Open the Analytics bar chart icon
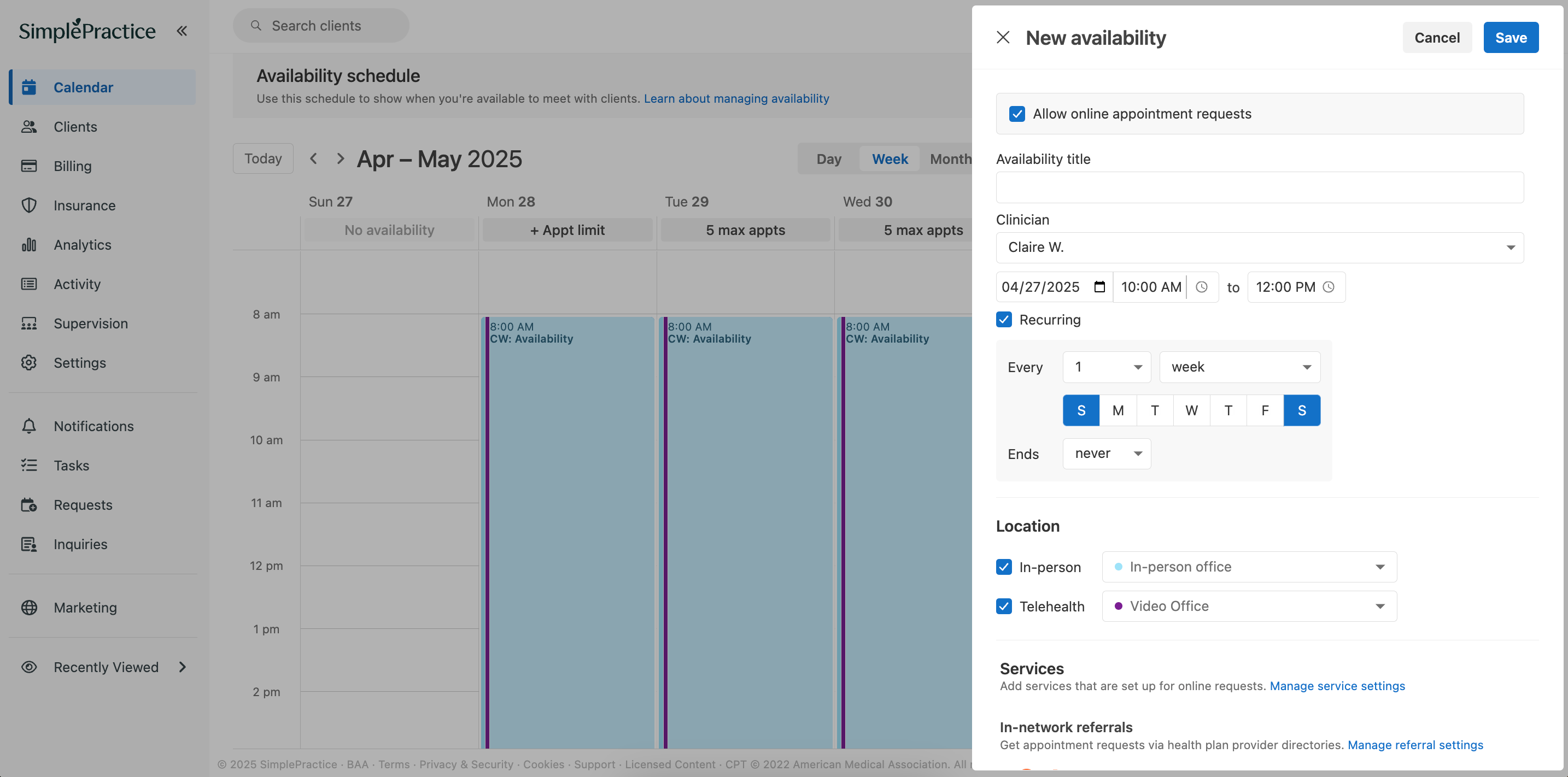The width and height of the screenshot is (1568, 777). pyautogui.click(x=28, y=245)
